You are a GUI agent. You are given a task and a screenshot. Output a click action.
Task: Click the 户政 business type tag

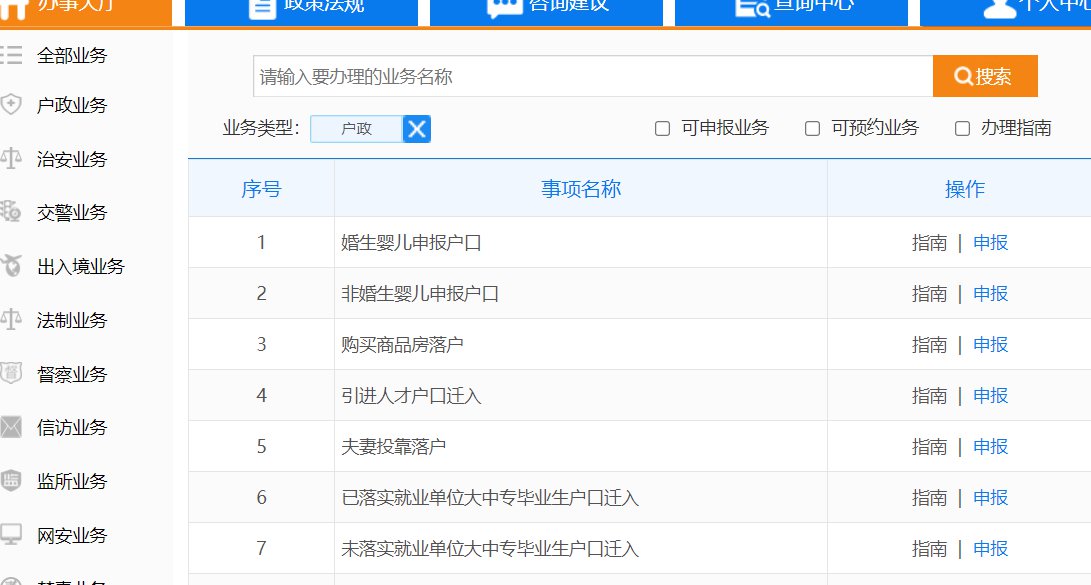click(356, 129)
